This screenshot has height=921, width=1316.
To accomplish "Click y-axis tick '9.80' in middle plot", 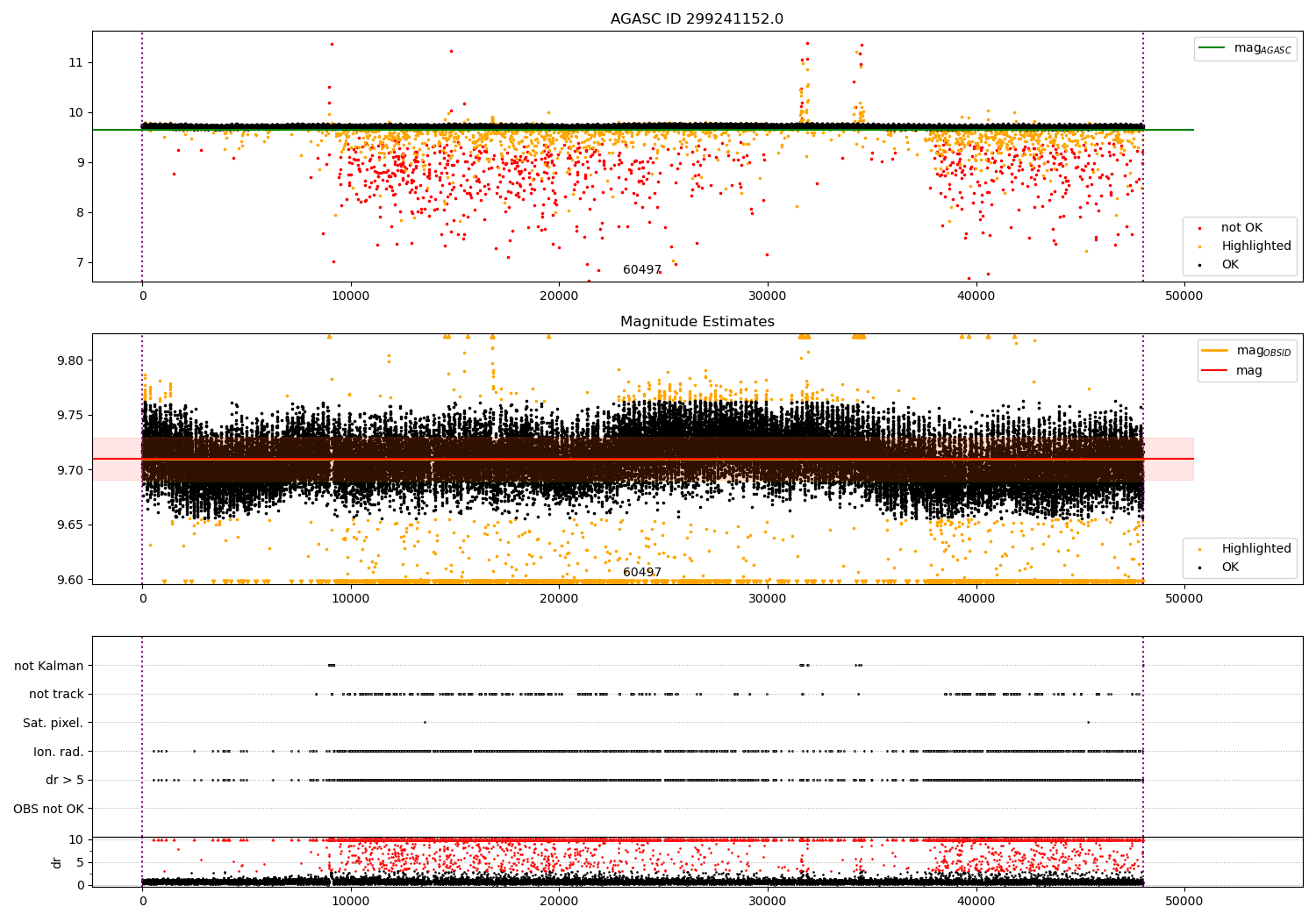I will point(71,361).
